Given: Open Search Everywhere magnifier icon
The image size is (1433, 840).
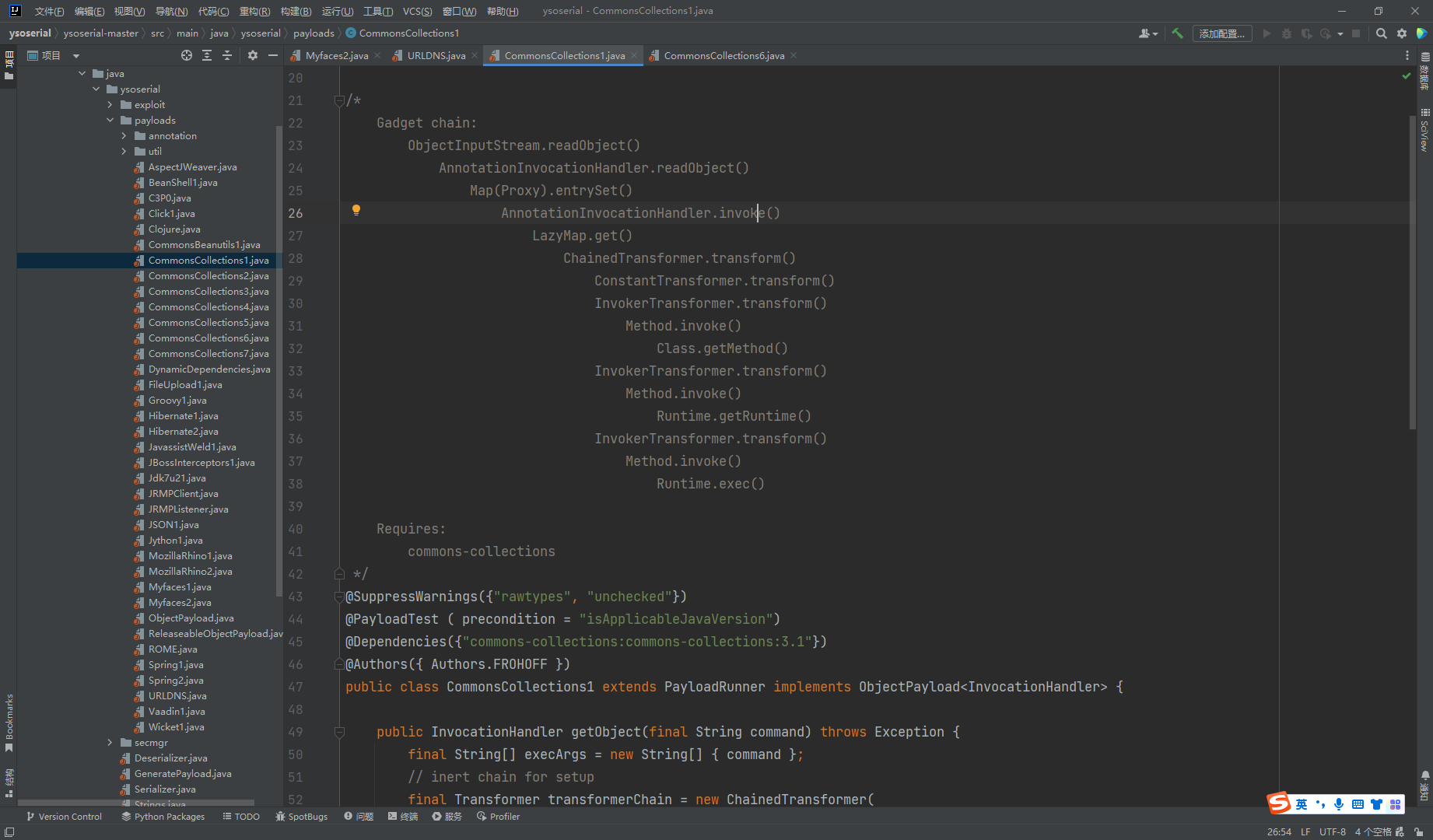Looking at the screenshot, I should pos(1382,33).
